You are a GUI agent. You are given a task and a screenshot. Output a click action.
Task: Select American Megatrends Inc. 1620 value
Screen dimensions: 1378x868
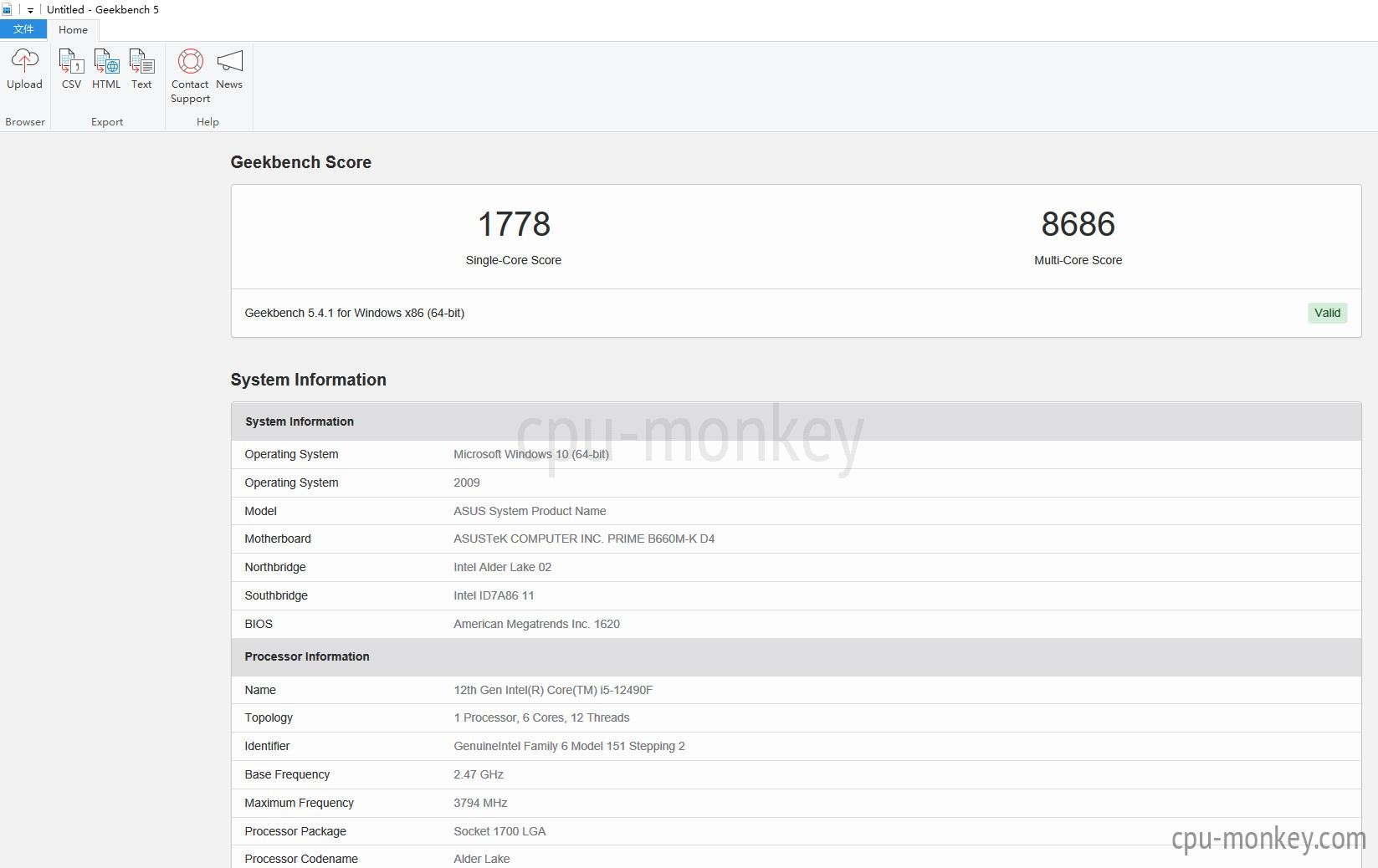(x=537, y=624)
